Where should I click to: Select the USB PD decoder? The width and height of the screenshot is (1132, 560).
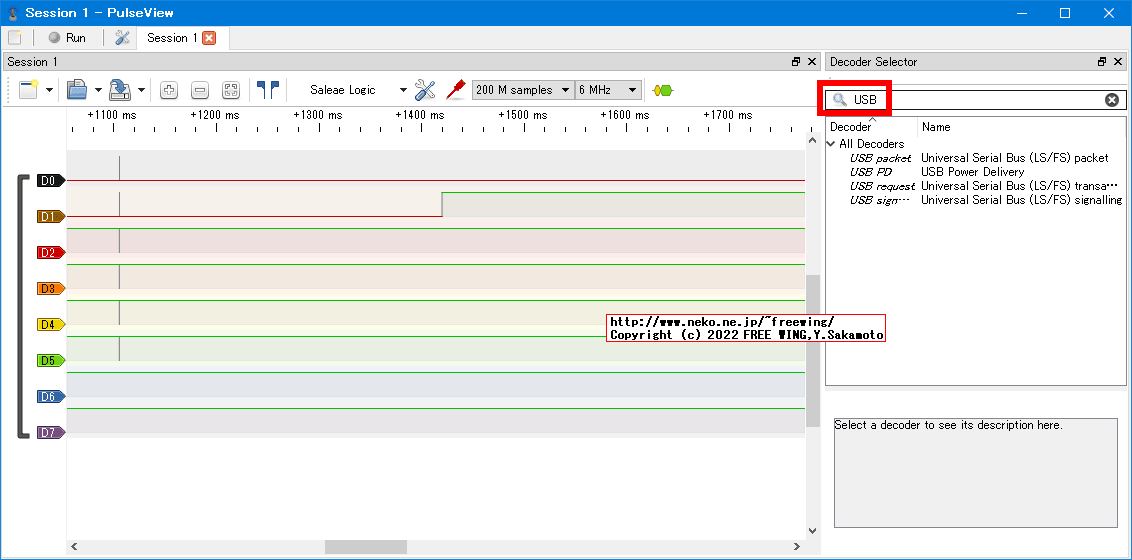(x=871, y=172)
